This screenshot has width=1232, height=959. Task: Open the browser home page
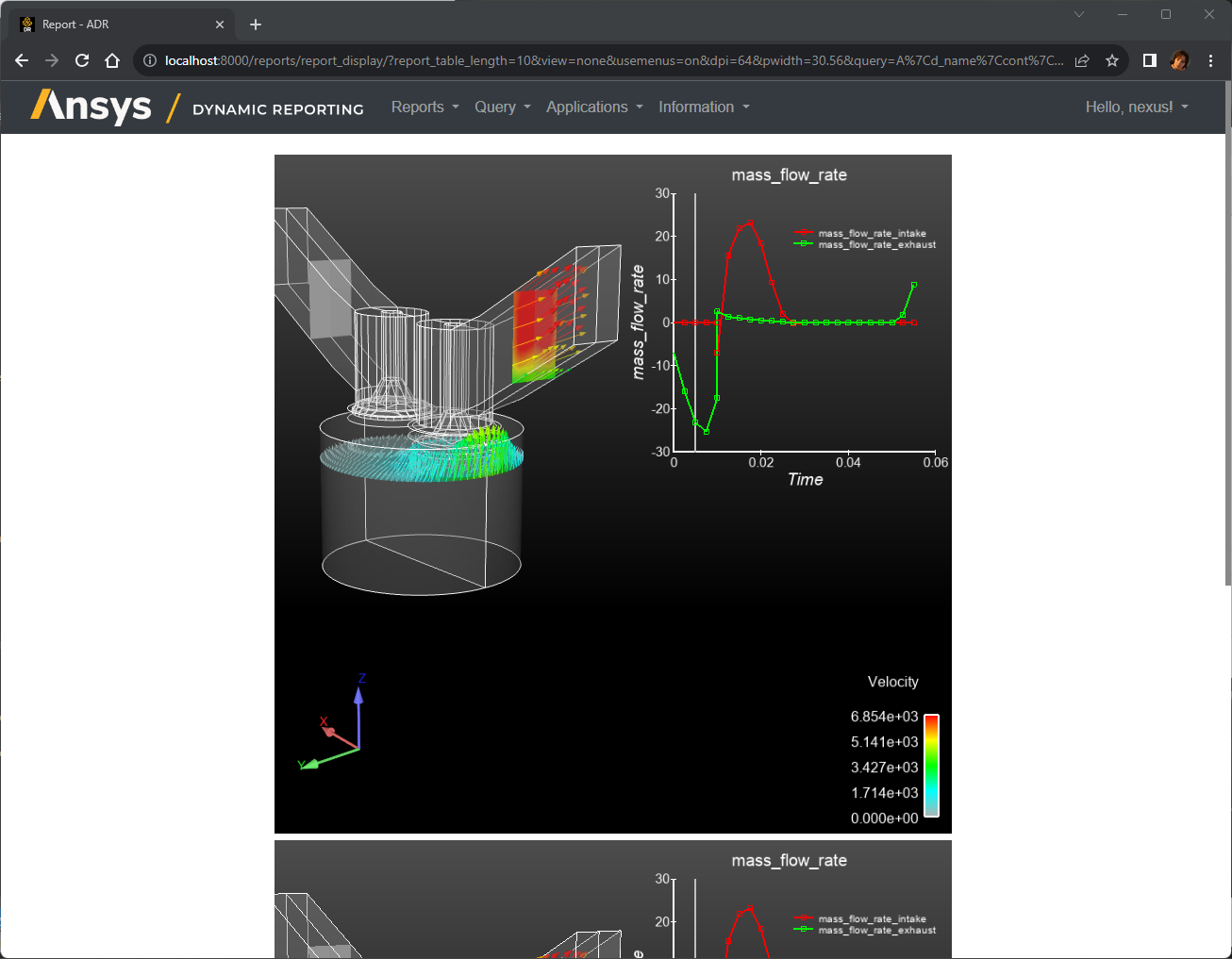tap(112, 60)
